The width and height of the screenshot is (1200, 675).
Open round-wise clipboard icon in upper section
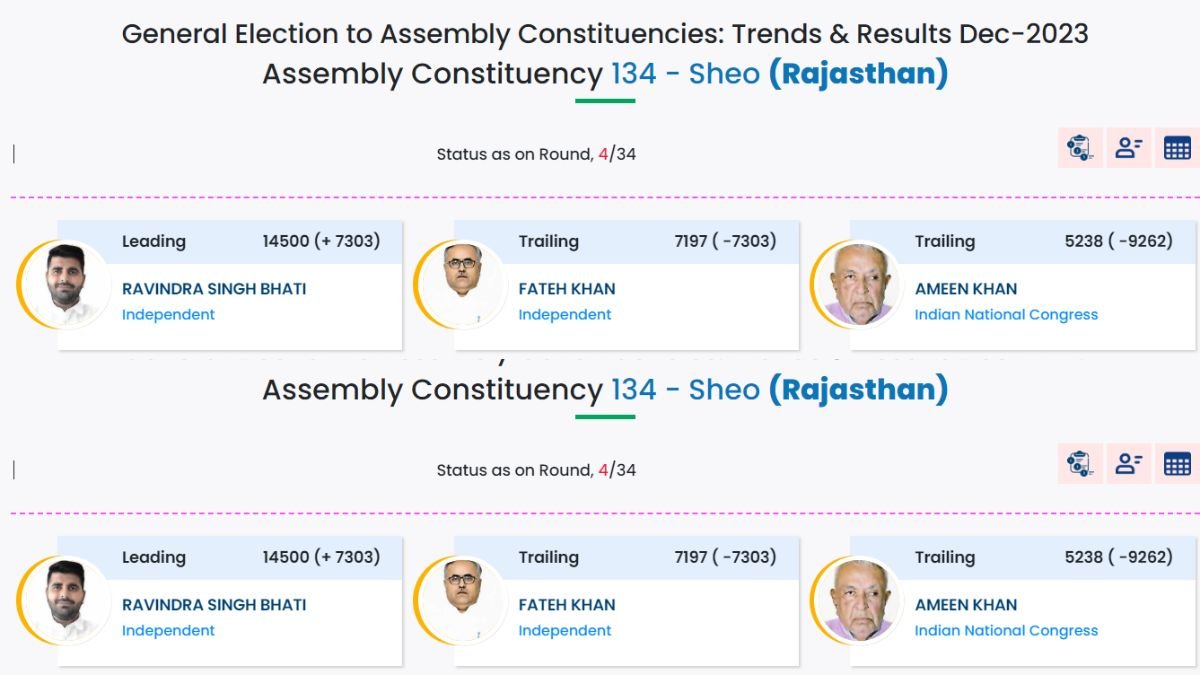click(x=1080, y=148)
